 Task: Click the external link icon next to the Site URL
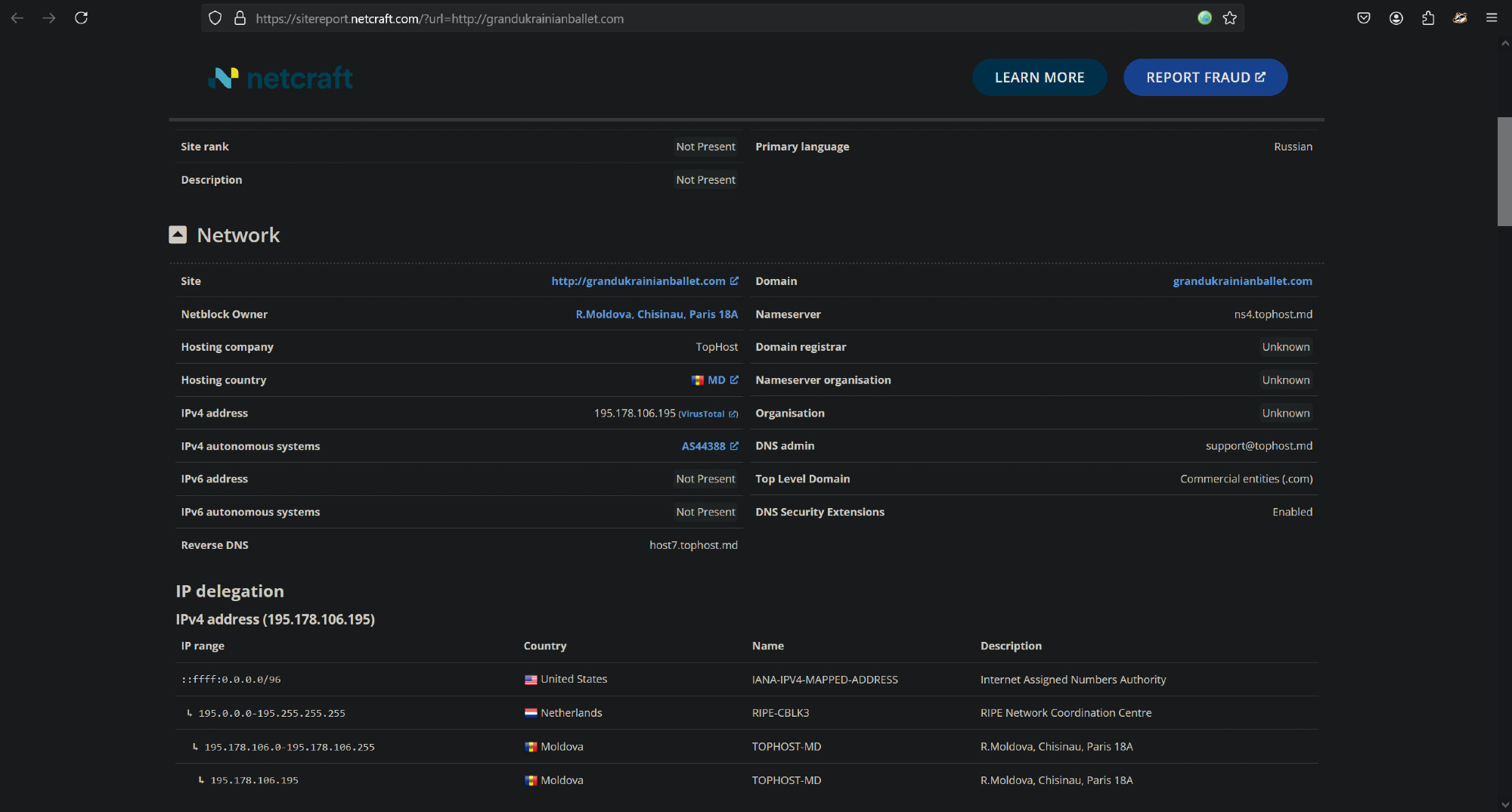point(734,280)
